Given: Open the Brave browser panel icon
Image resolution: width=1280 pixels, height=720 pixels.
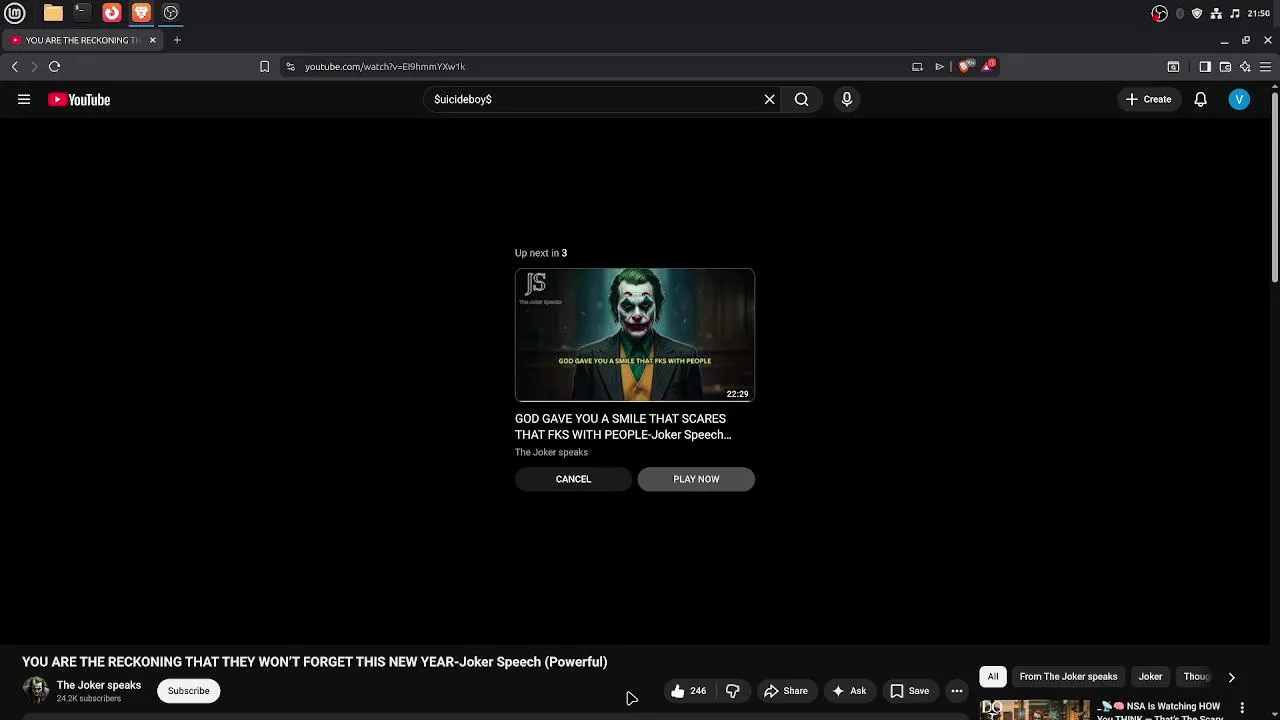Looking at the screenshot, I should [x=141, y=13].
